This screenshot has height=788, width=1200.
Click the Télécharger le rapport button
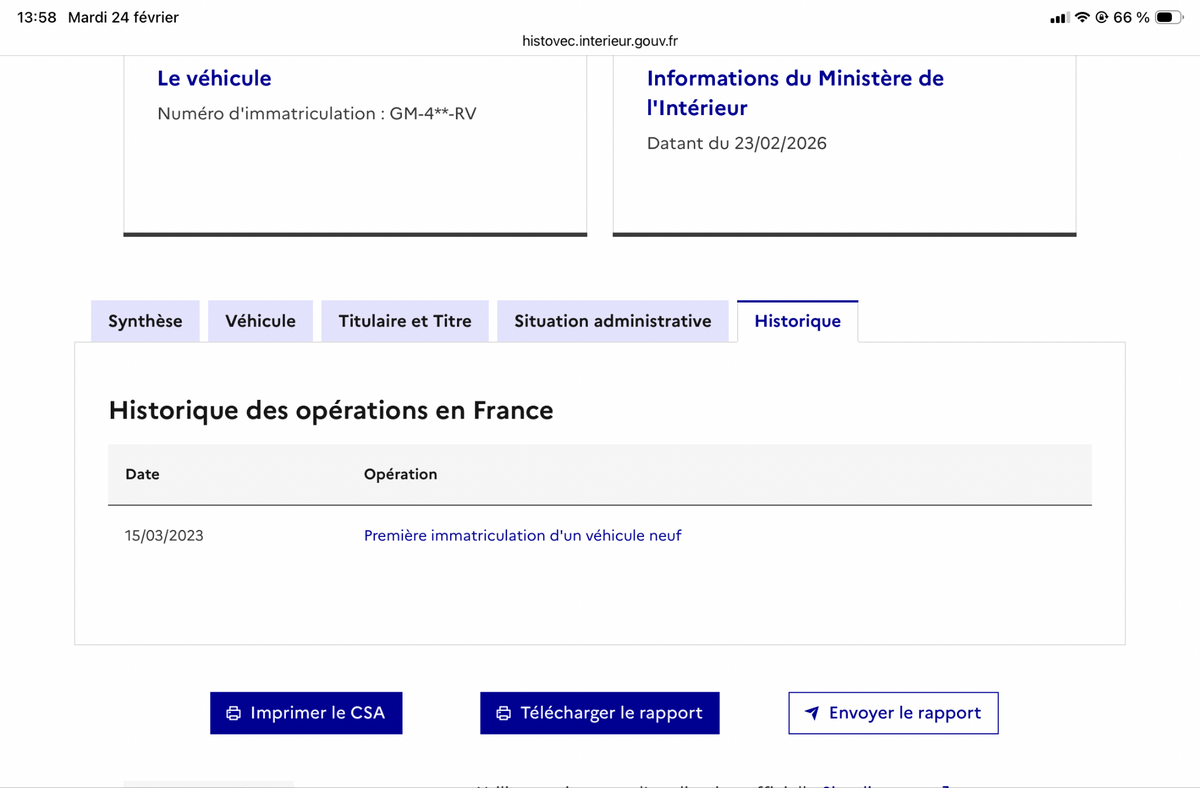point(600,713)
